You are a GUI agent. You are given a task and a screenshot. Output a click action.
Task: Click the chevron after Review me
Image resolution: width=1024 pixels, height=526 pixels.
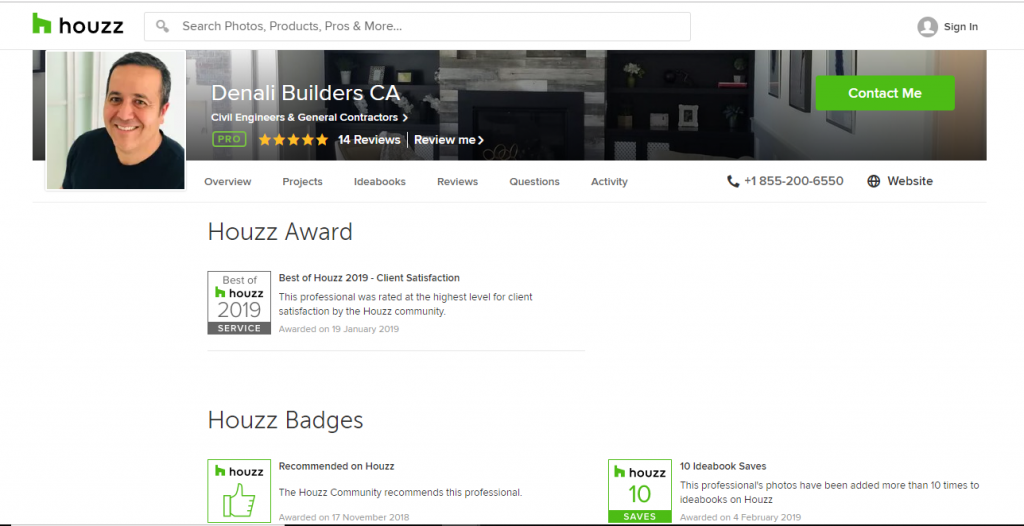481,140
